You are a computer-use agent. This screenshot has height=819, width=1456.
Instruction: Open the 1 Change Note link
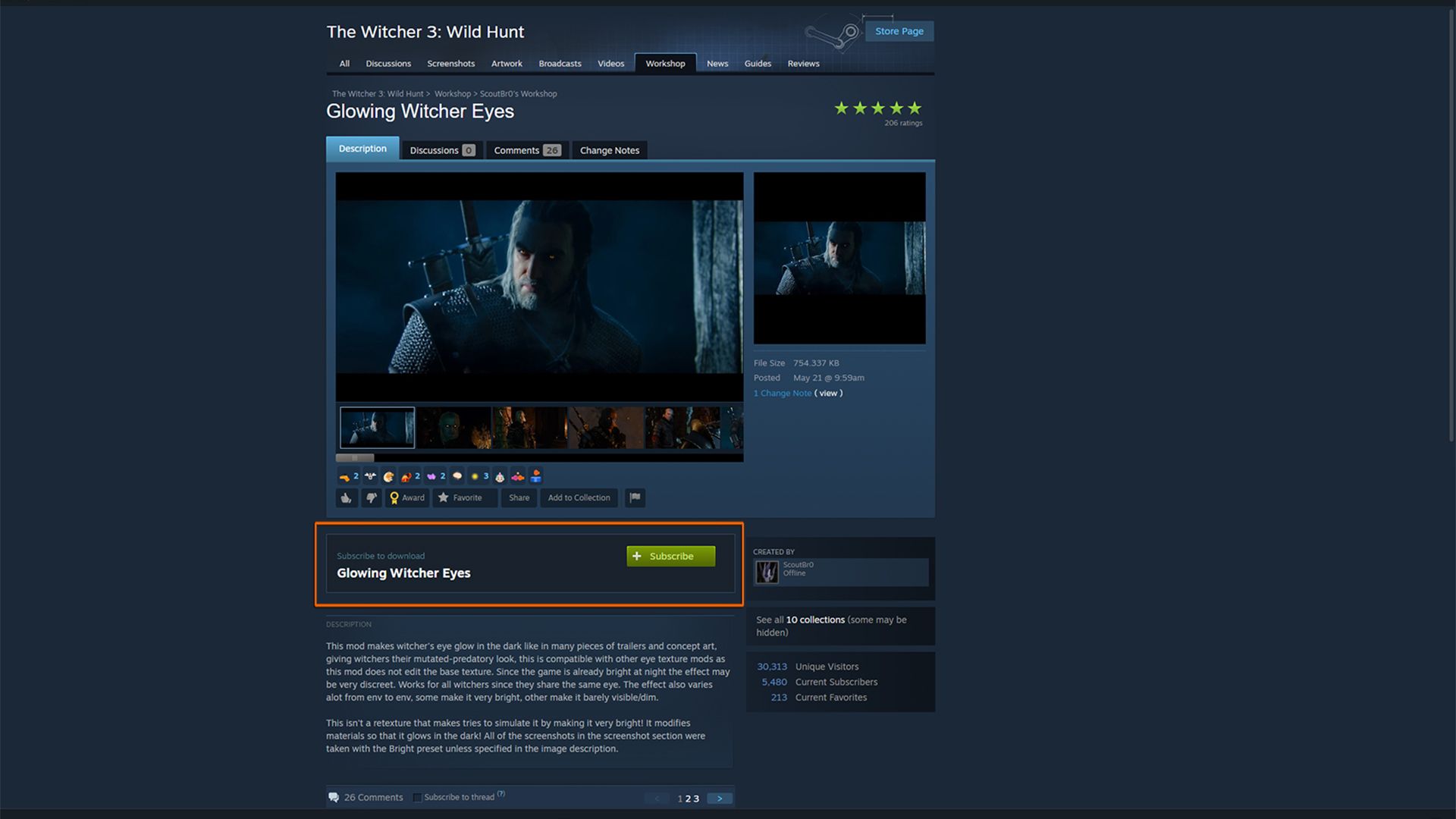783,394
